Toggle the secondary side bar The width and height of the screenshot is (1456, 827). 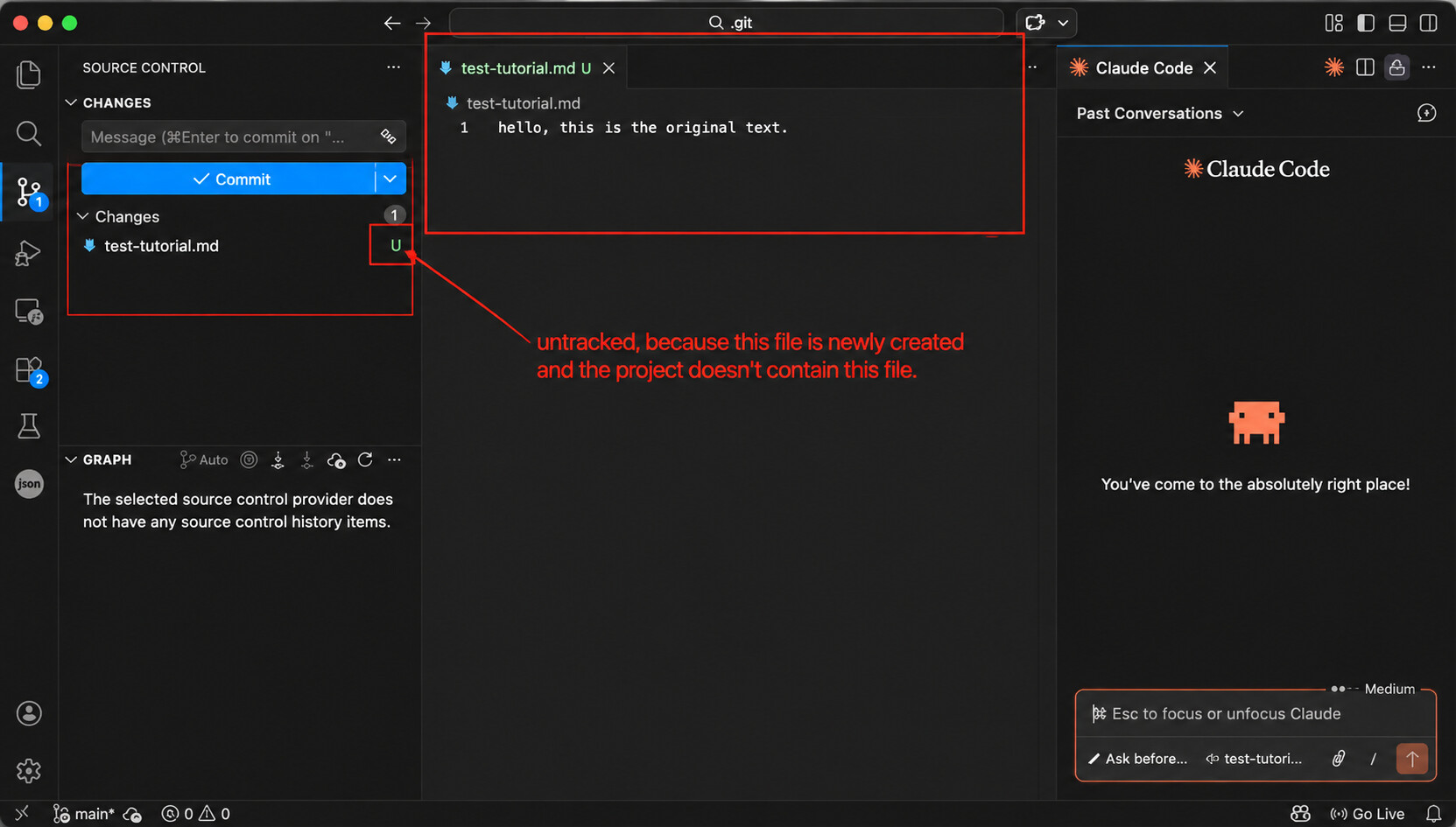[x=1429, y=23]
